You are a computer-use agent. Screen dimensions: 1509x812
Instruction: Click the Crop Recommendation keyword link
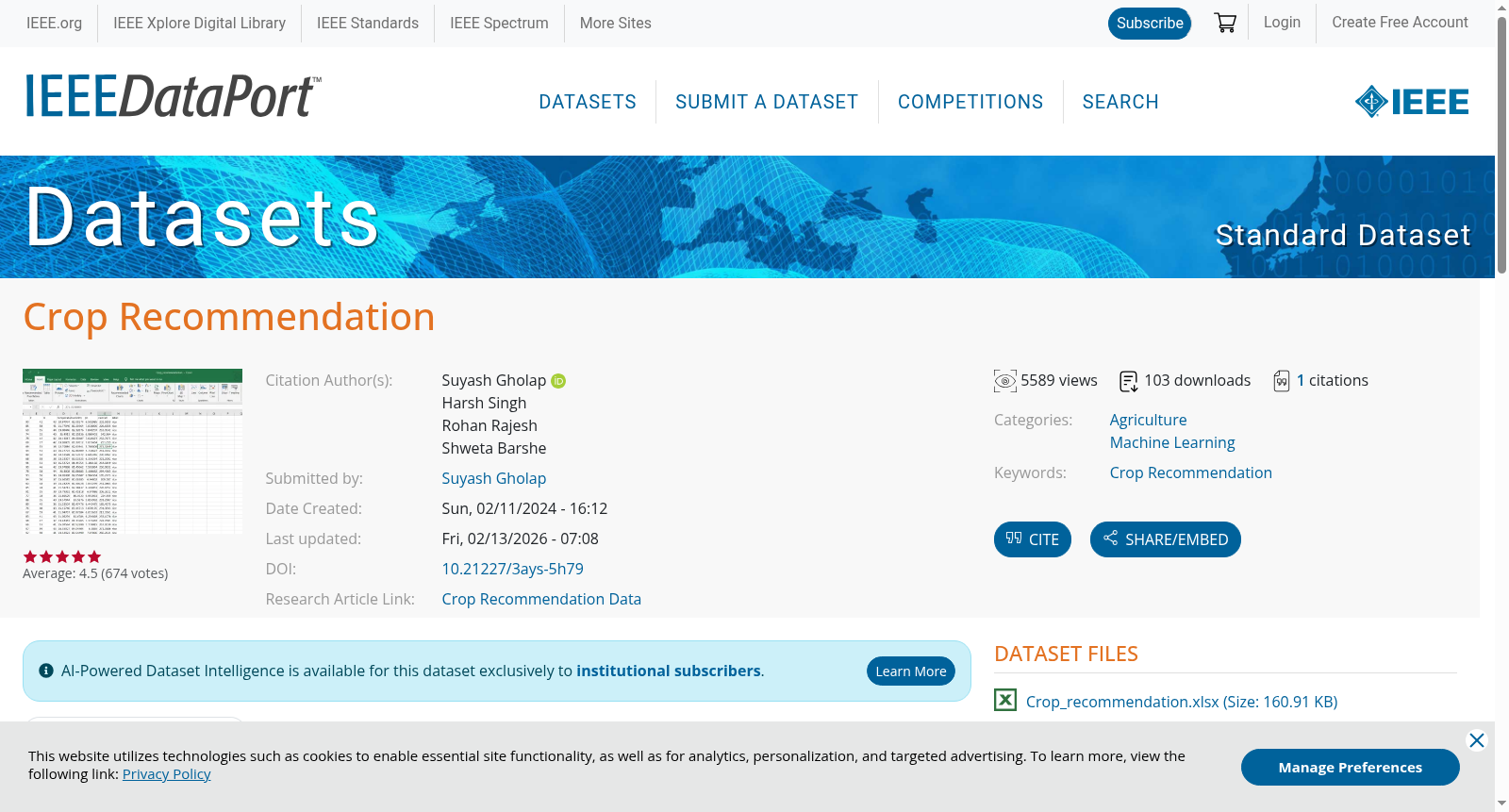(x=1190, y=472)
